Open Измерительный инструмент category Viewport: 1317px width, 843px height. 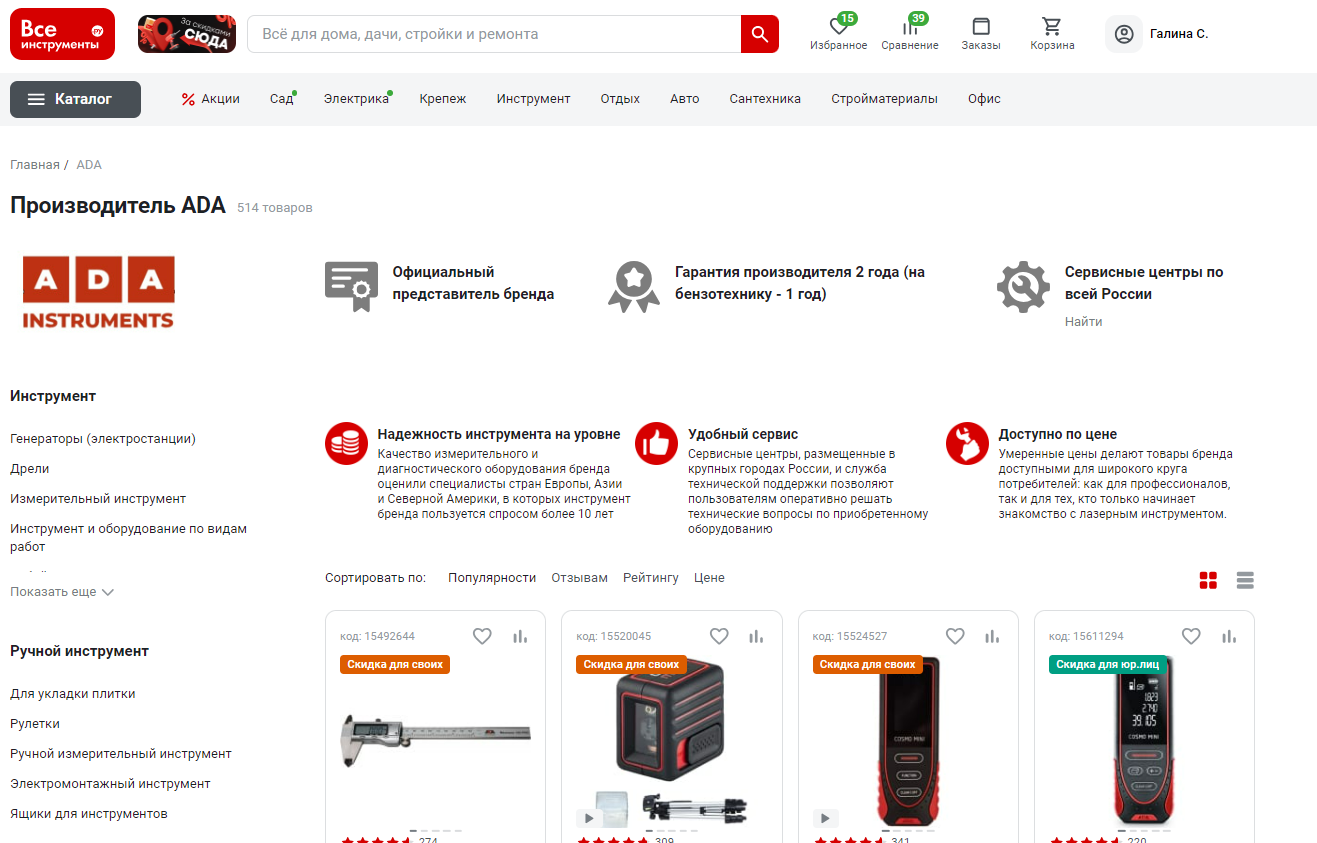[98, 499]
